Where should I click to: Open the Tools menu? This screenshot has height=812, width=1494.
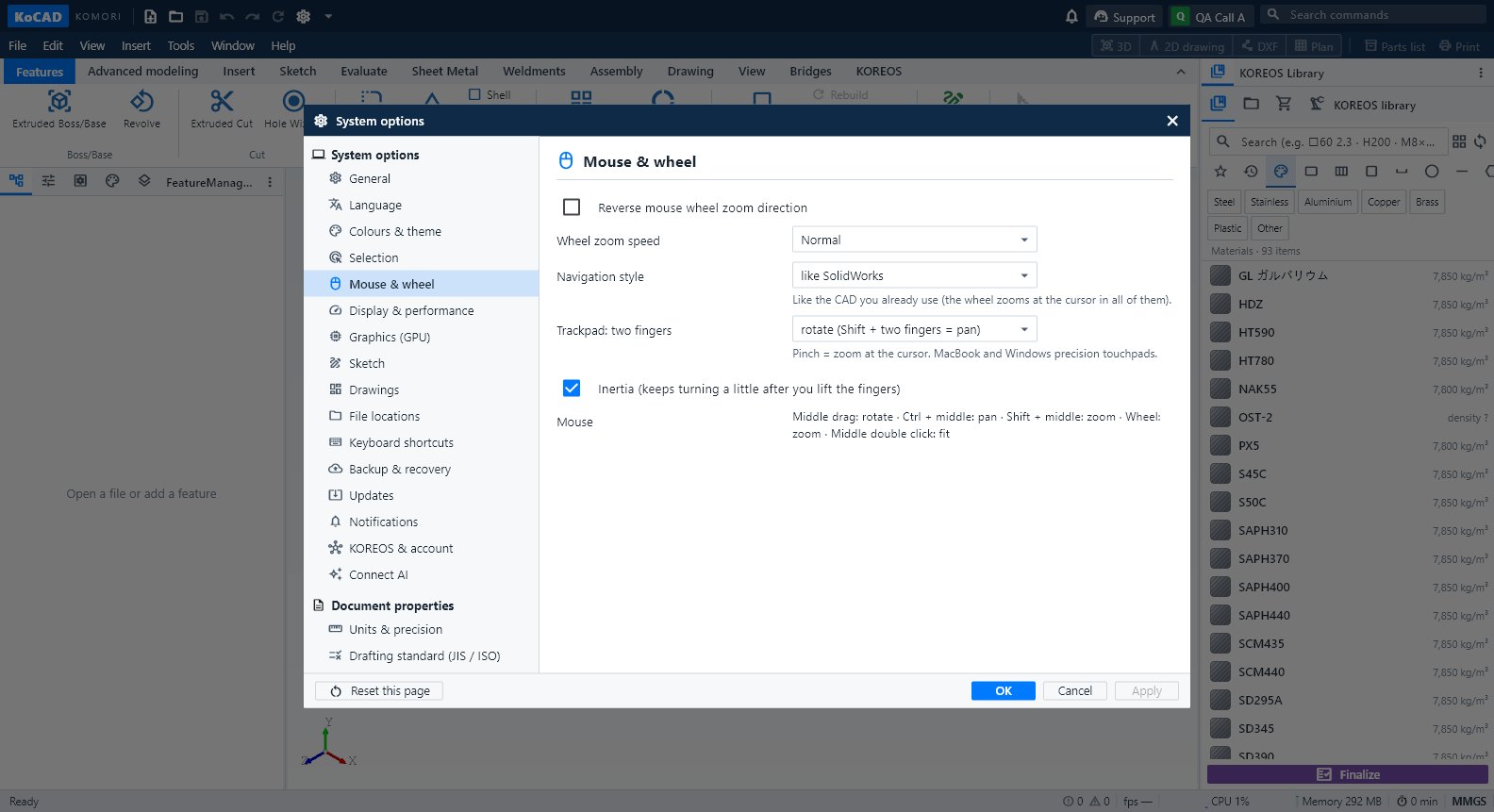[x=180, y=45]
